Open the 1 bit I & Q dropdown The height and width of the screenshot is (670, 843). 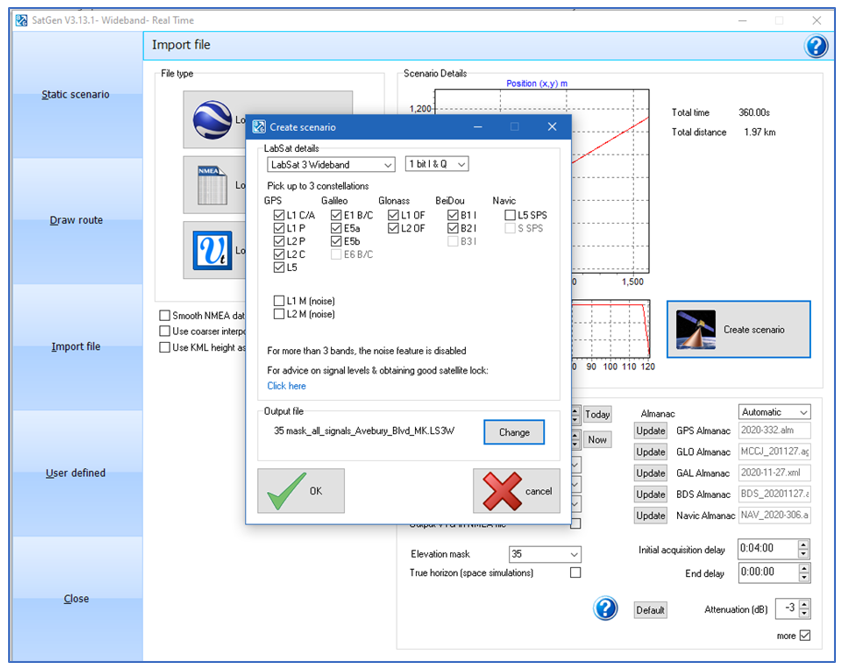point(437,164)
